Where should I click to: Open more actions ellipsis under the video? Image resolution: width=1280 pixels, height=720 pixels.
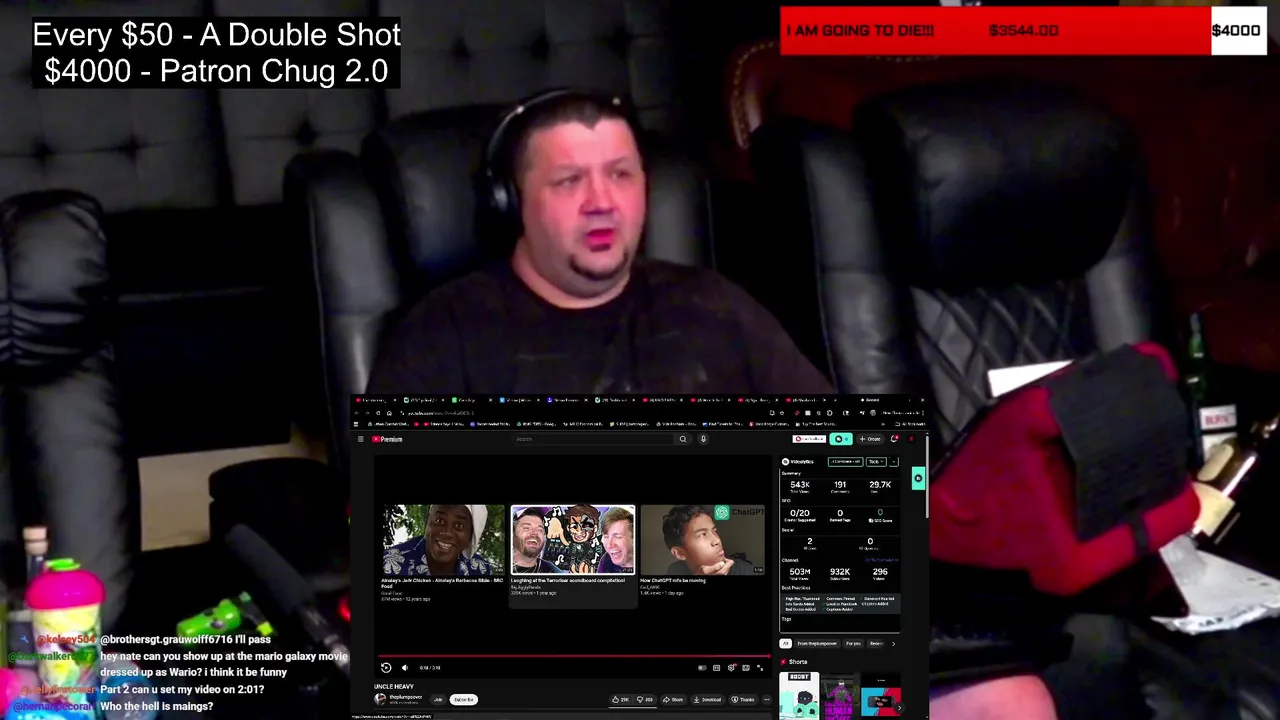point(767,699)
